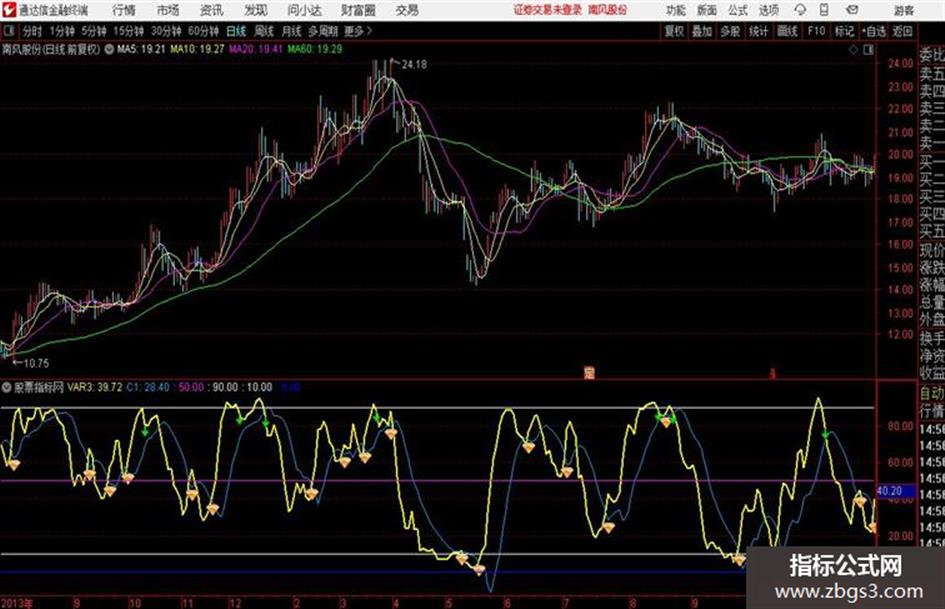Image resolution: width=945 pixels, height=609 pixels.
Task: Click the 标记 mark button
Action: pos(844,31)
